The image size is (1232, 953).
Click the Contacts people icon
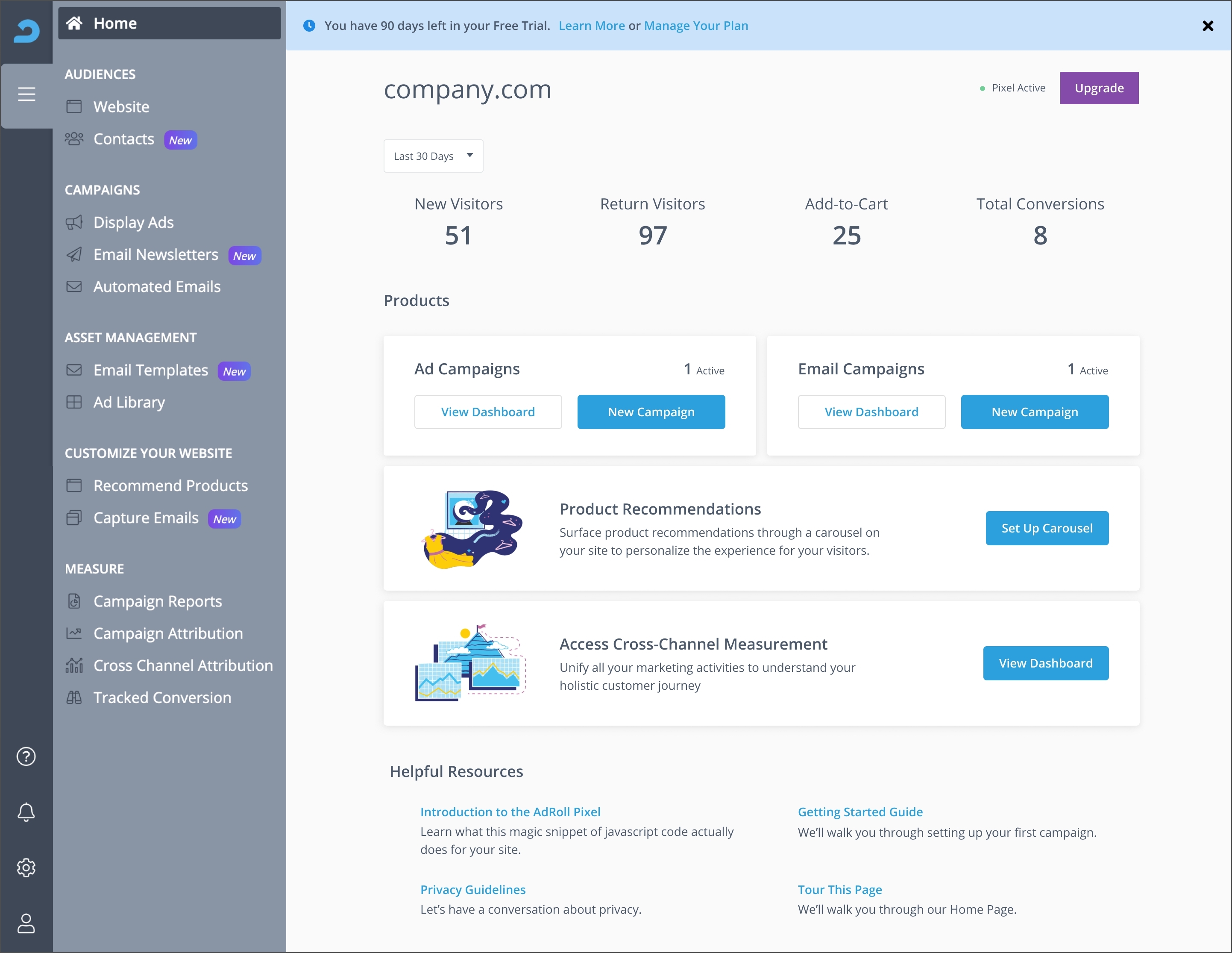click(75, 139)
